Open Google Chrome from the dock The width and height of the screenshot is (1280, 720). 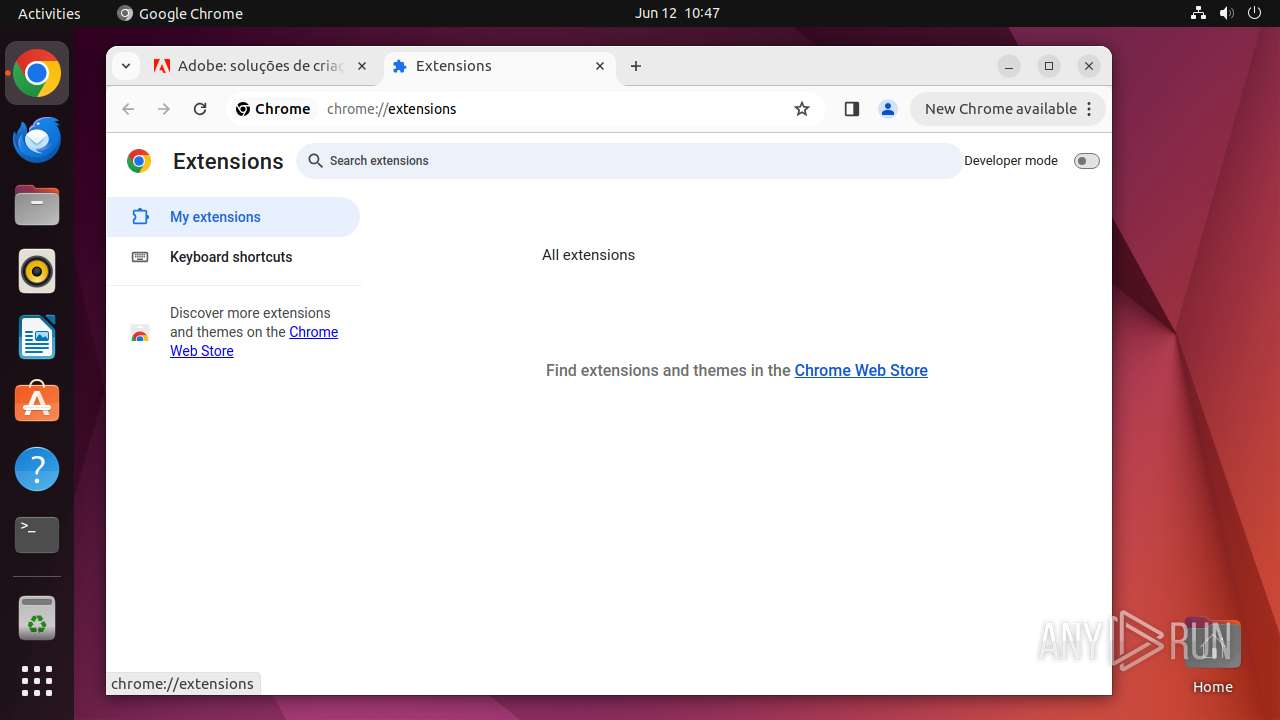(x=37, y=73)
